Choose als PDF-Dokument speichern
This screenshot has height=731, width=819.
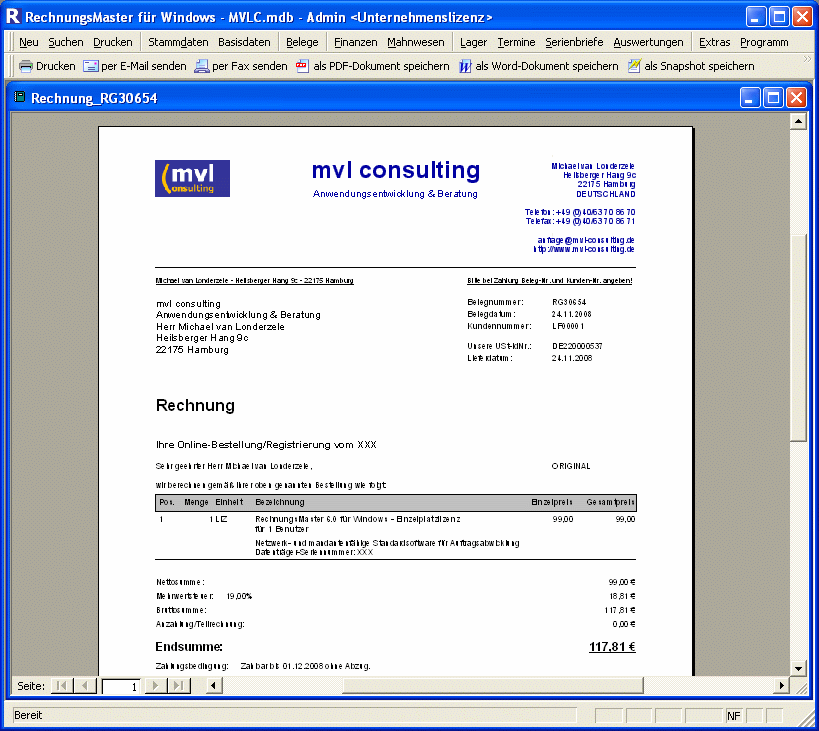click(381, 66)
